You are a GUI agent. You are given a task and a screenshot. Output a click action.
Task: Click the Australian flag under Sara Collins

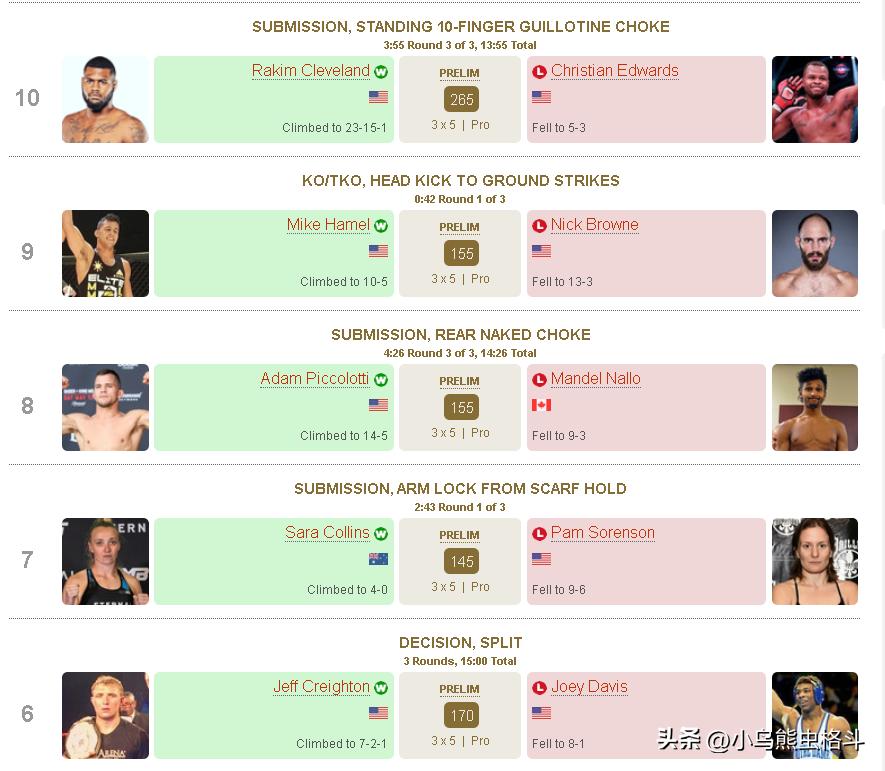pyautogui.click(x=378, y=559)
